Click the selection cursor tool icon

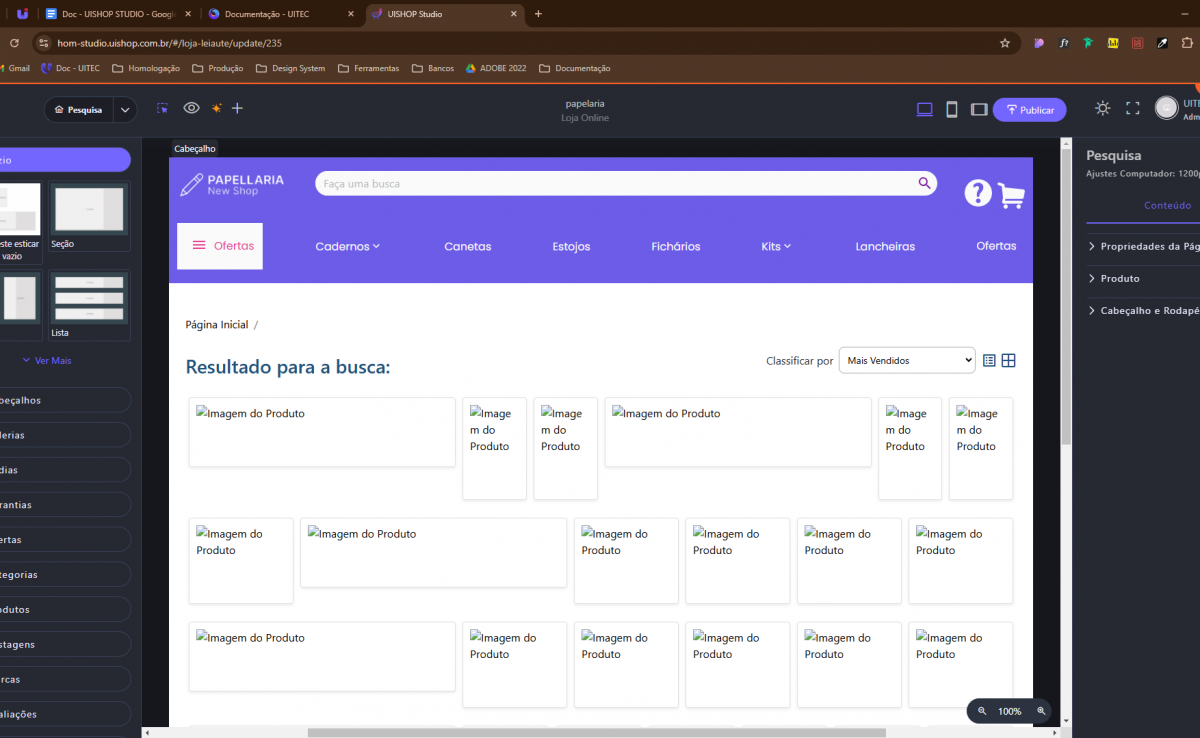[163, 109]
